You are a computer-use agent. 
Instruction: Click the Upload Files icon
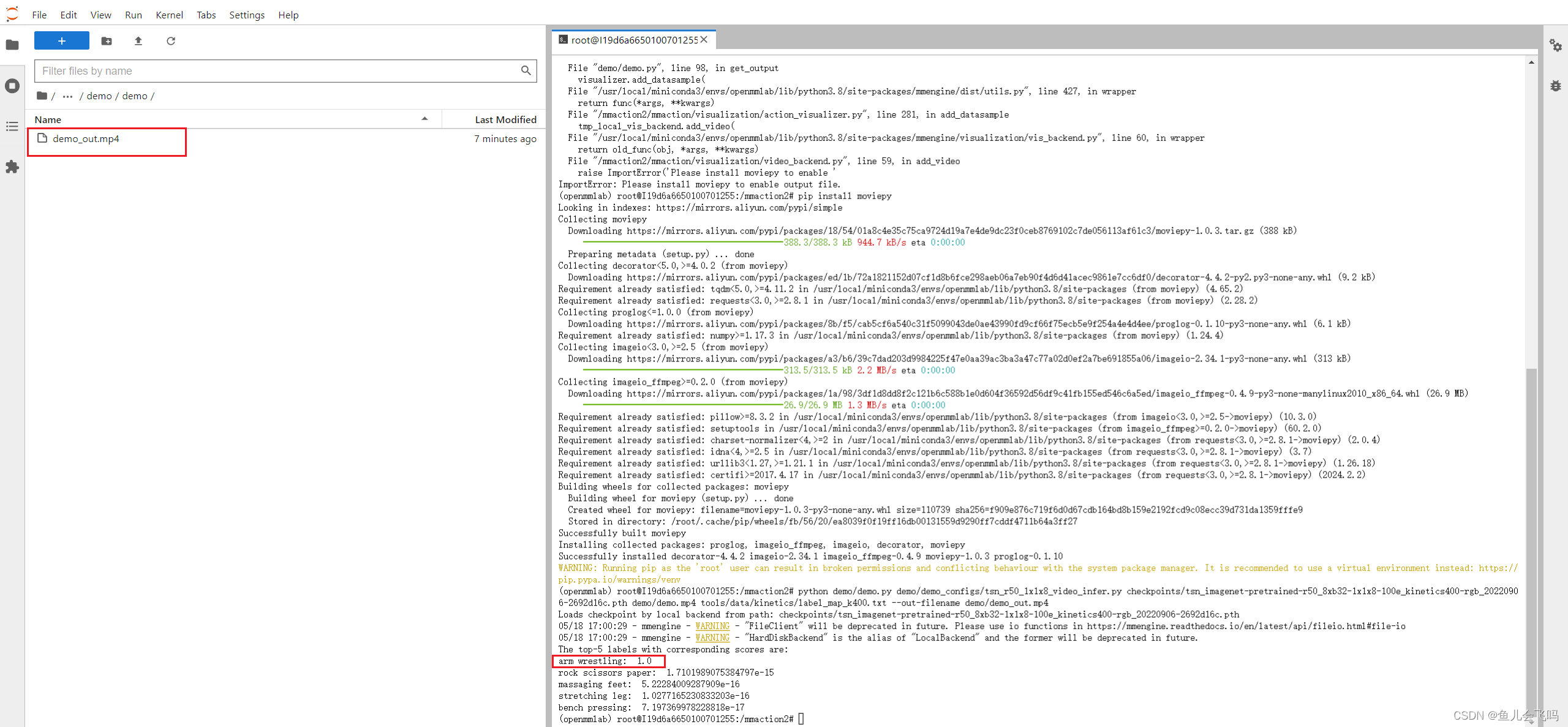point(138,41)
